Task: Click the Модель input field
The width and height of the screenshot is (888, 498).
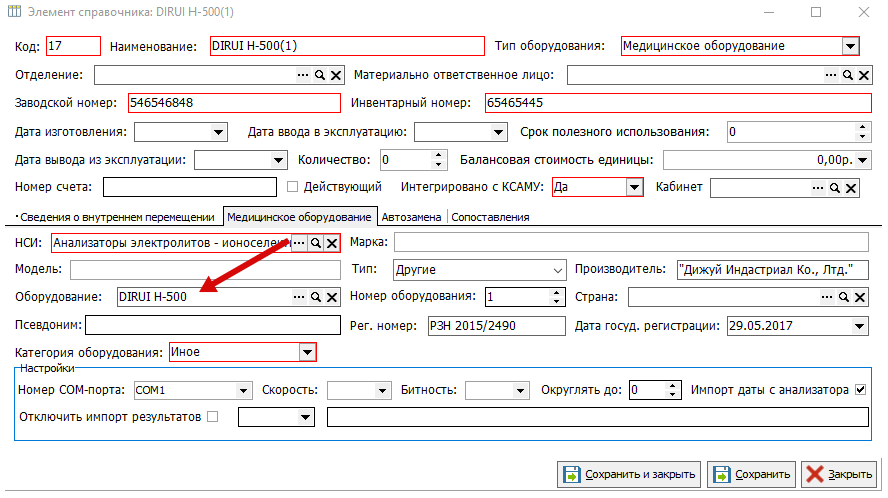Action: pyautogui.click(x=205, y=270)
